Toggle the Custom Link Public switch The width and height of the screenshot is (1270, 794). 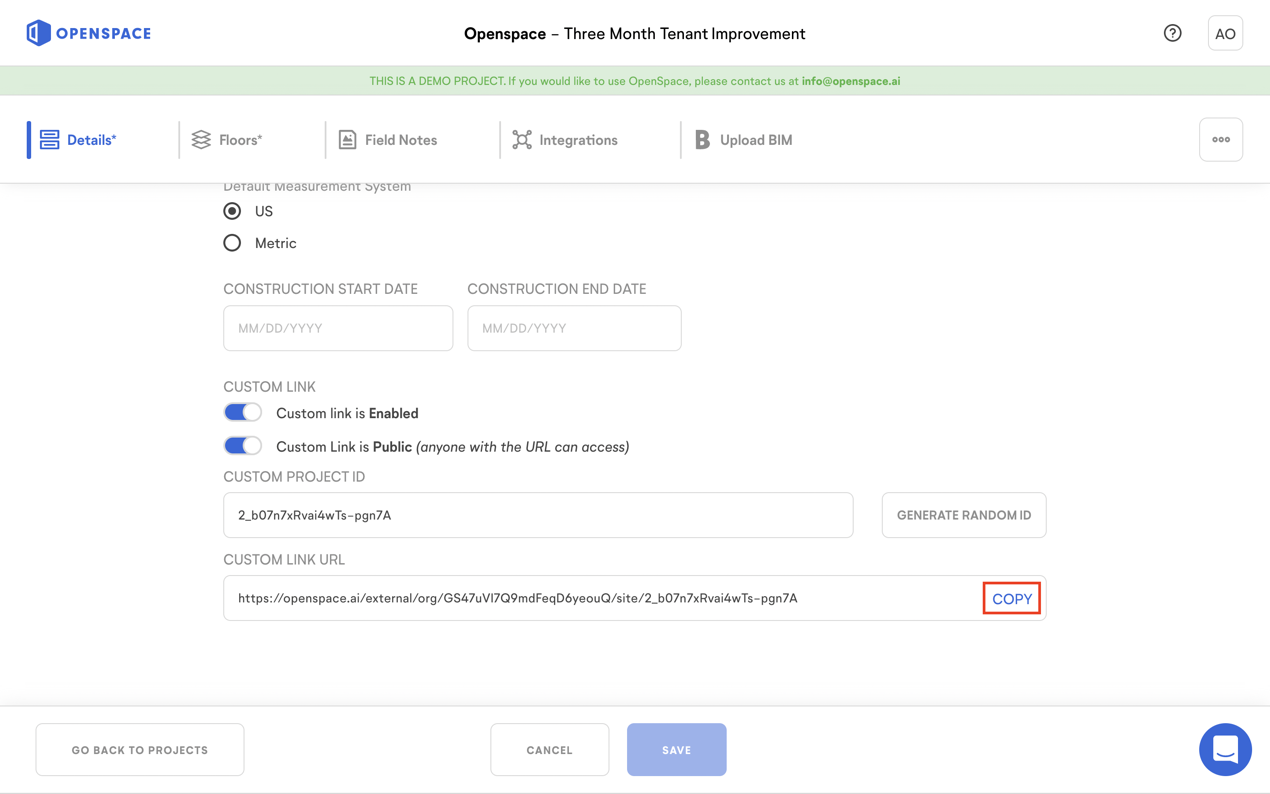(242, 446)
